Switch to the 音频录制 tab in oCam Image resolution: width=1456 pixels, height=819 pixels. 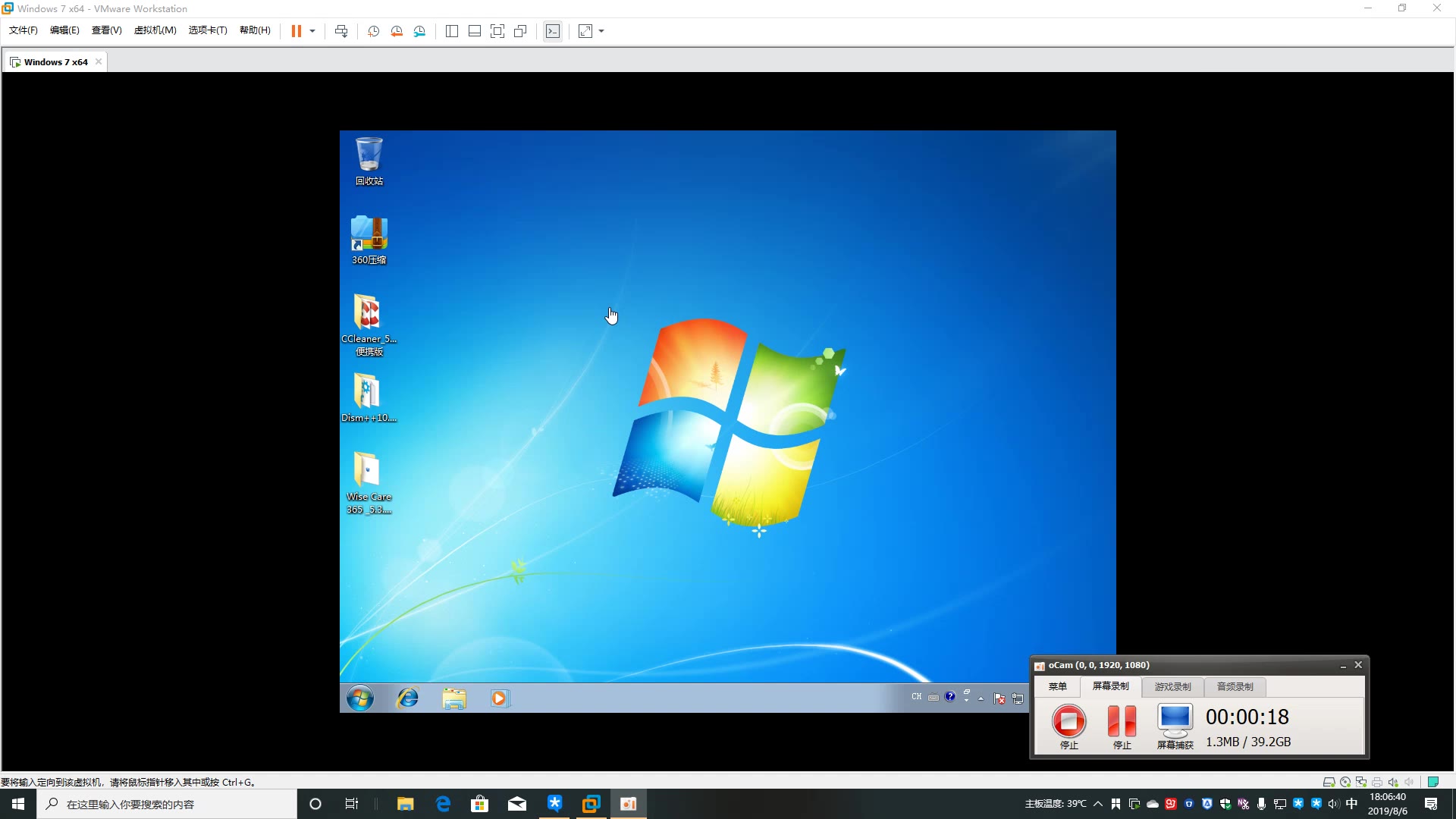pyautogui.click(x=1235, y=687)
